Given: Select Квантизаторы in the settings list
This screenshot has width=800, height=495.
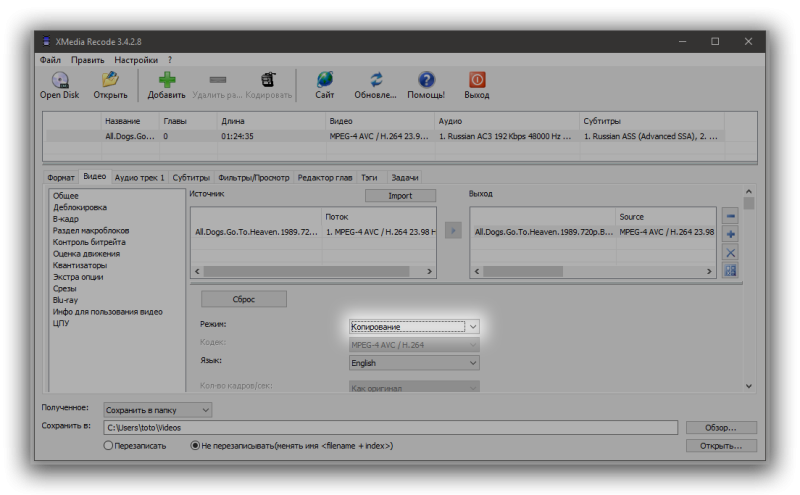Looking at the screenshot, I should (80, 265).
